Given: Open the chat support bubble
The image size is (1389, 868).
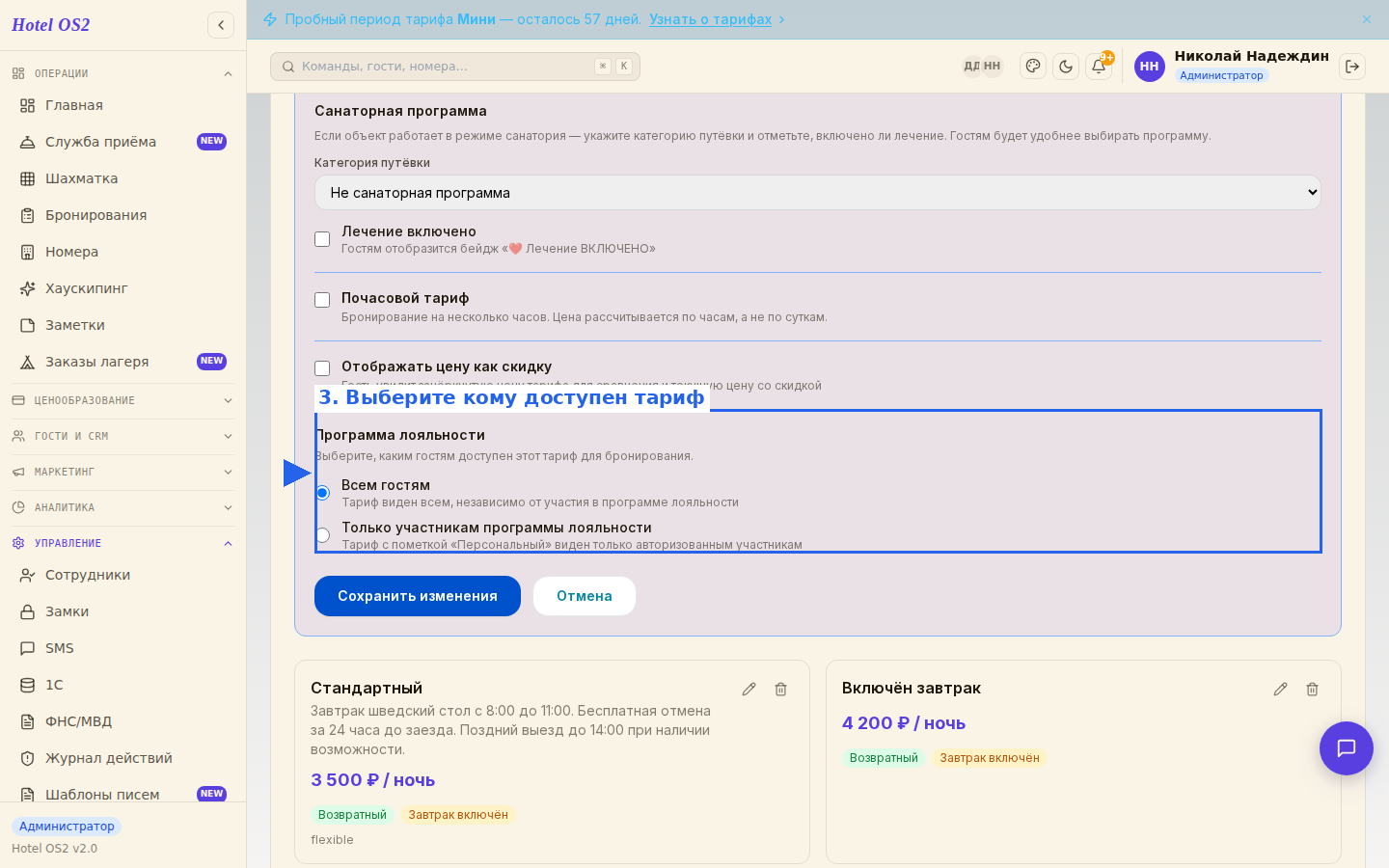Looking at the screenshot, I should [x=1347, y=748].
